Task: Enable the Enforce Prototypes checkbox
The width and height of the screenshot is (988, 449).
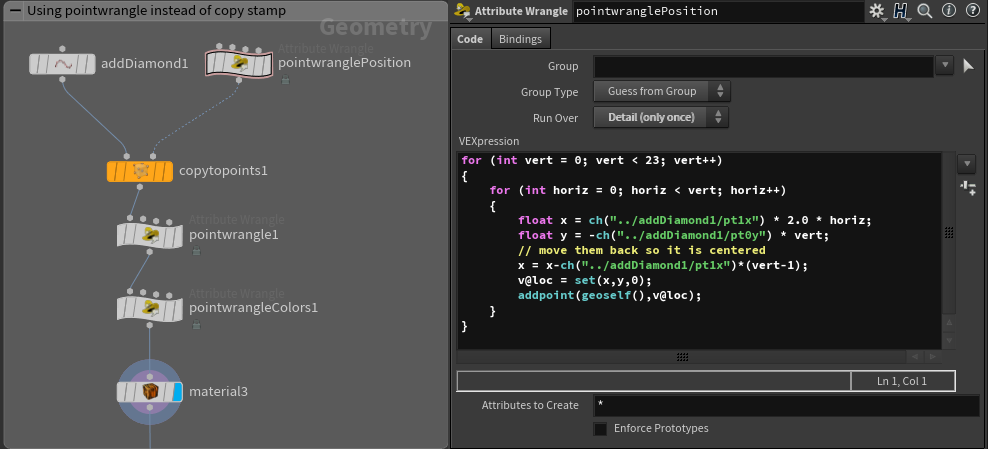Action: click(x=600, y=429)
